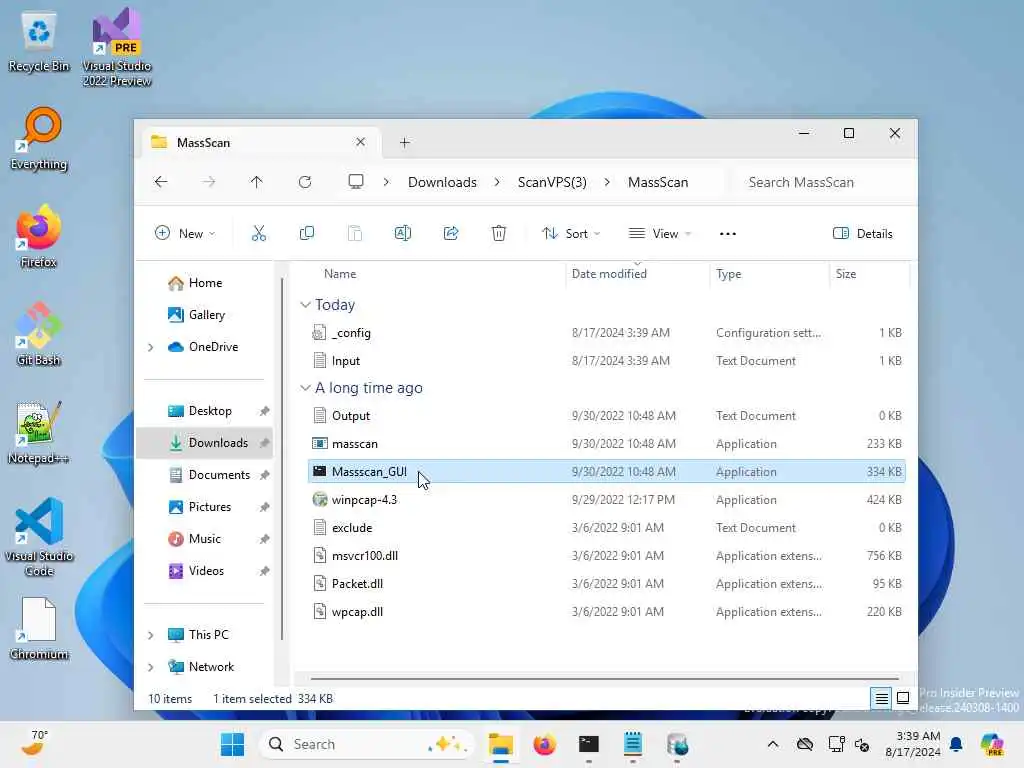Viewport: 1024px width, 768px height.
Task: Click the ScanVPS(3) breadcrumb segment
Action: pyautogui.click(x=552, y=182)
